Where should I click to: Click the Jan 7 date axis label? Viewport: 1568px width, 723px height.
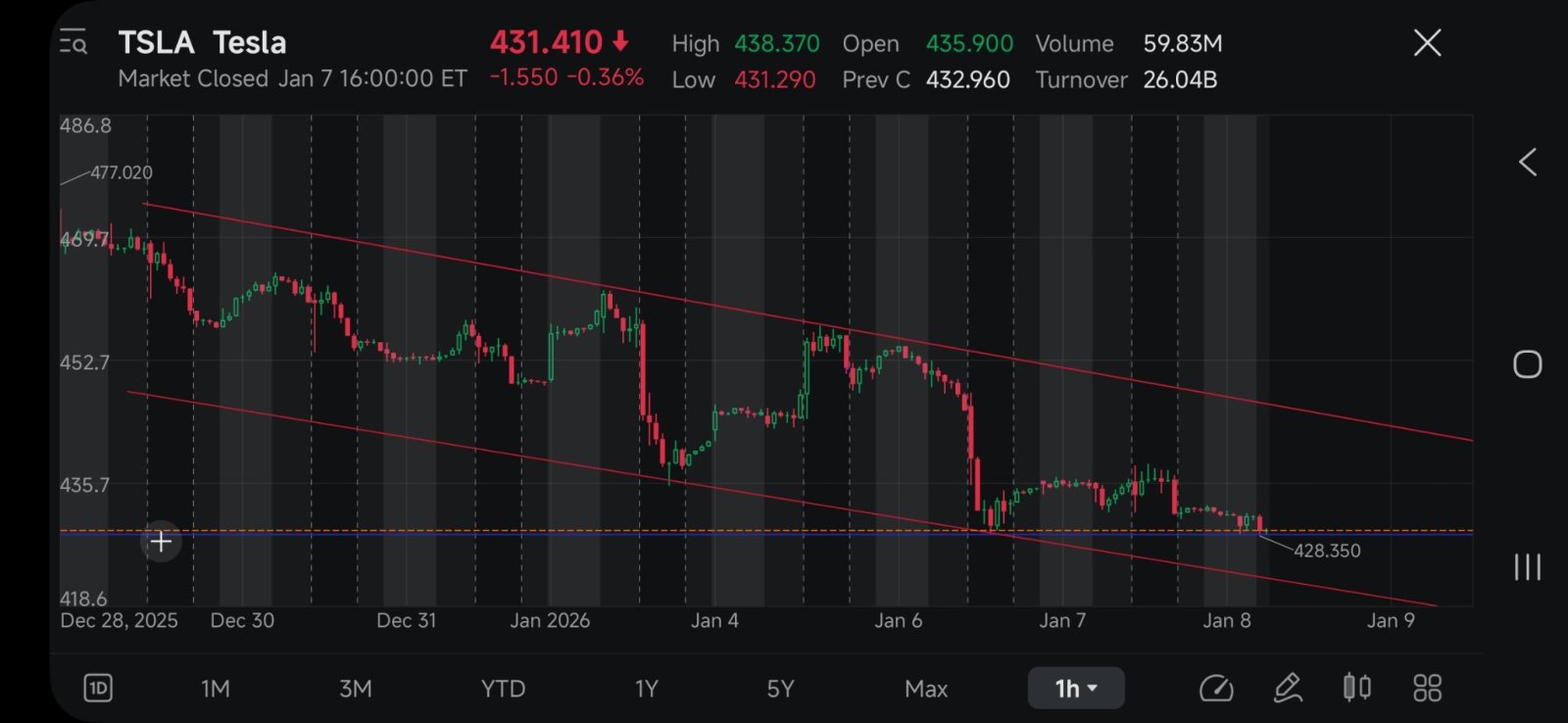1062,620
